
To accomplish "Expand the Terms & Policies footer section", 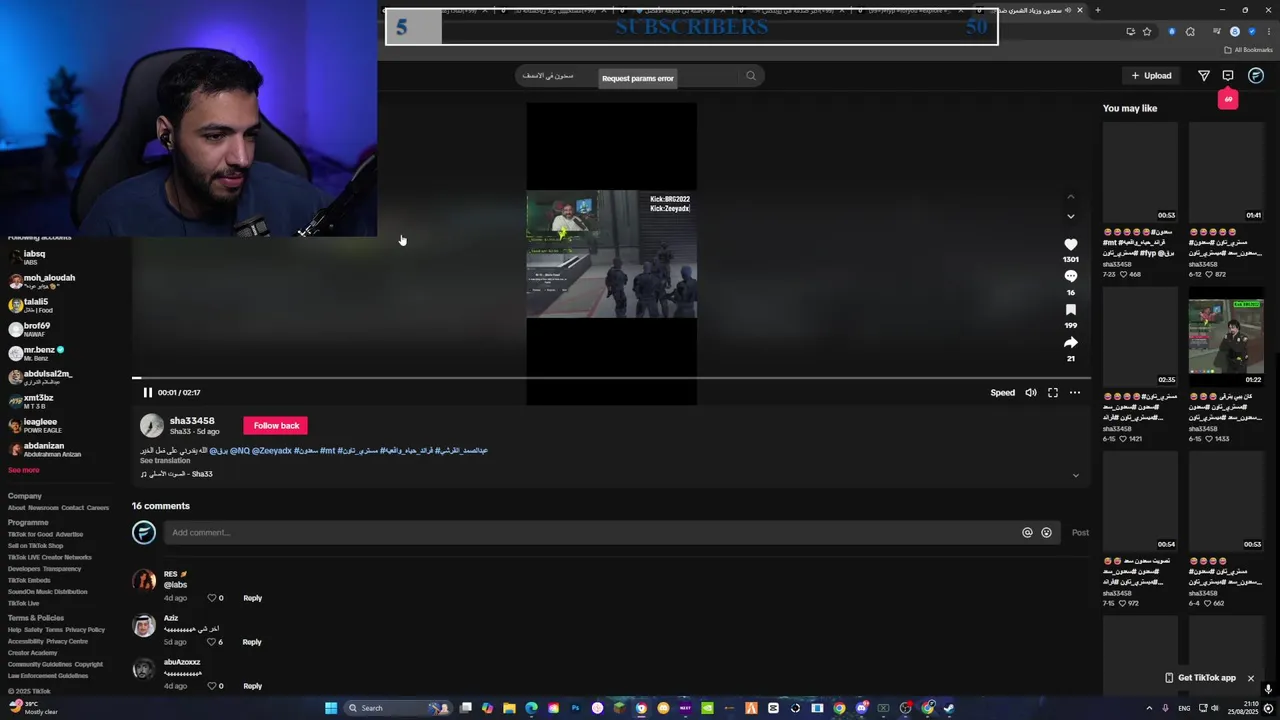I will pos(36,618).
